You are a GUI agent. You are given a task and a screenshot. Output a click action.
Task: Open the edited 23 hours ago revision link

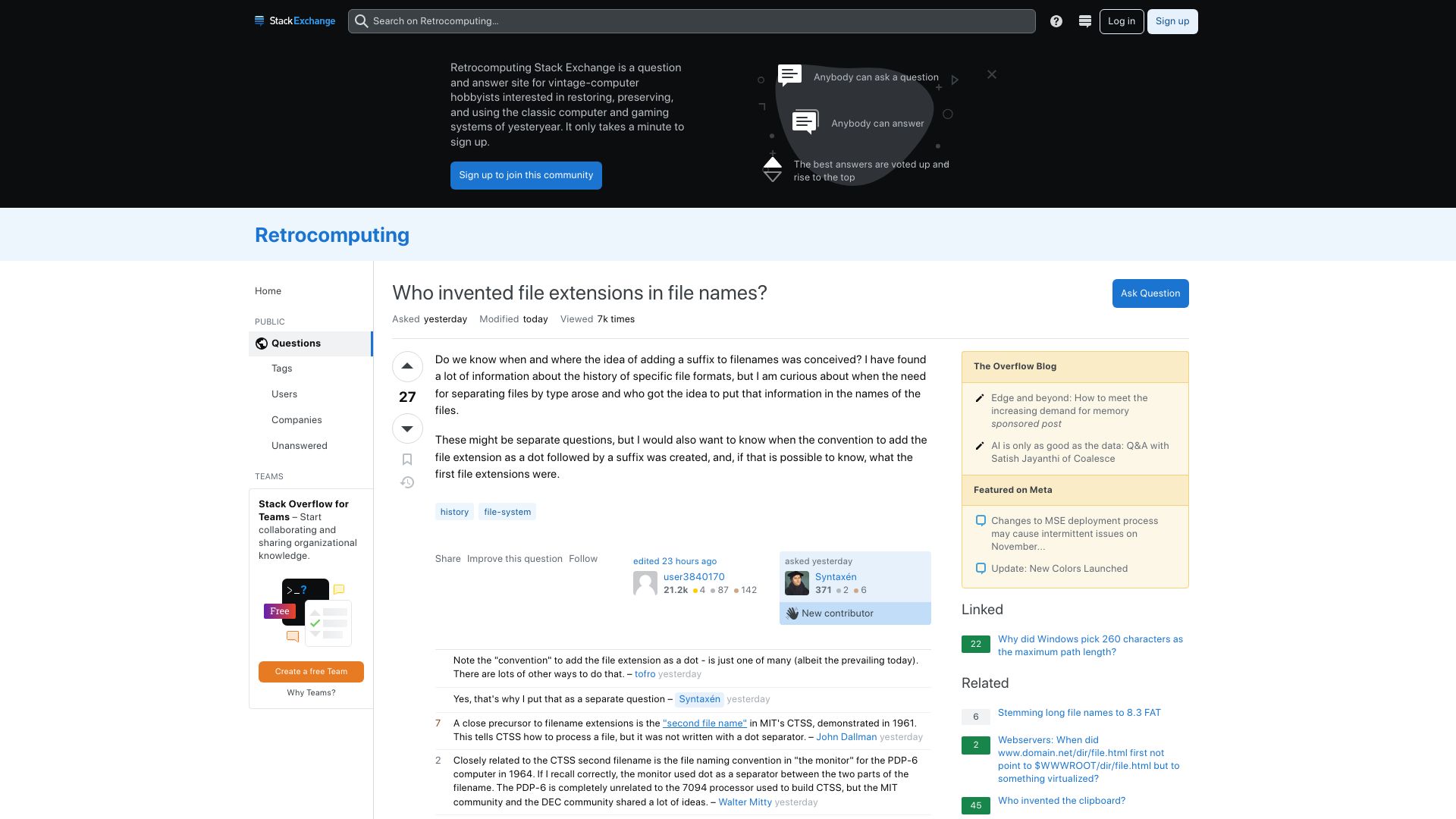[675, 561]
